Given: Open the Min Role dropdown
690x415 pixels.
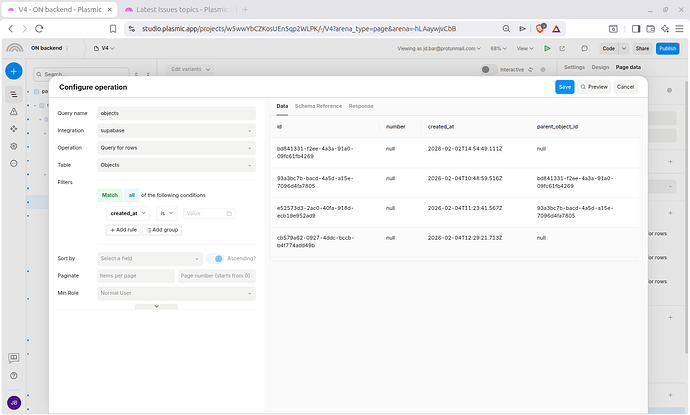Looking at the screenshot, I should (176, 293).
